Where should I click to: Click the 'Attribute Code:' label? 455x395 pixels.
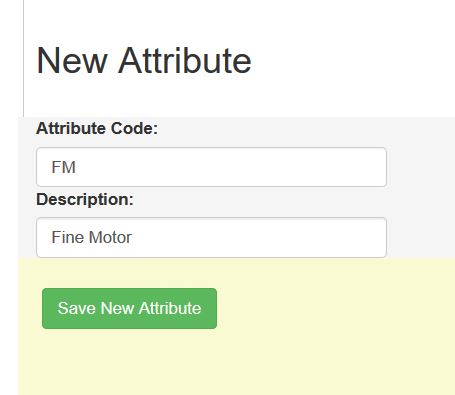[97, 128]
